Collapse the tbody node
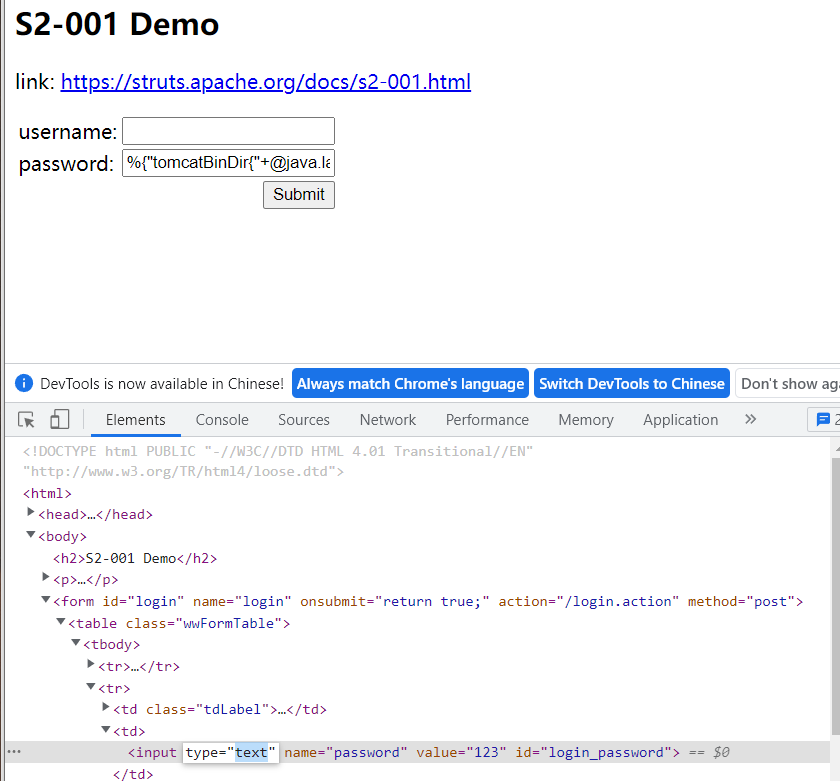 click(76, 642)
